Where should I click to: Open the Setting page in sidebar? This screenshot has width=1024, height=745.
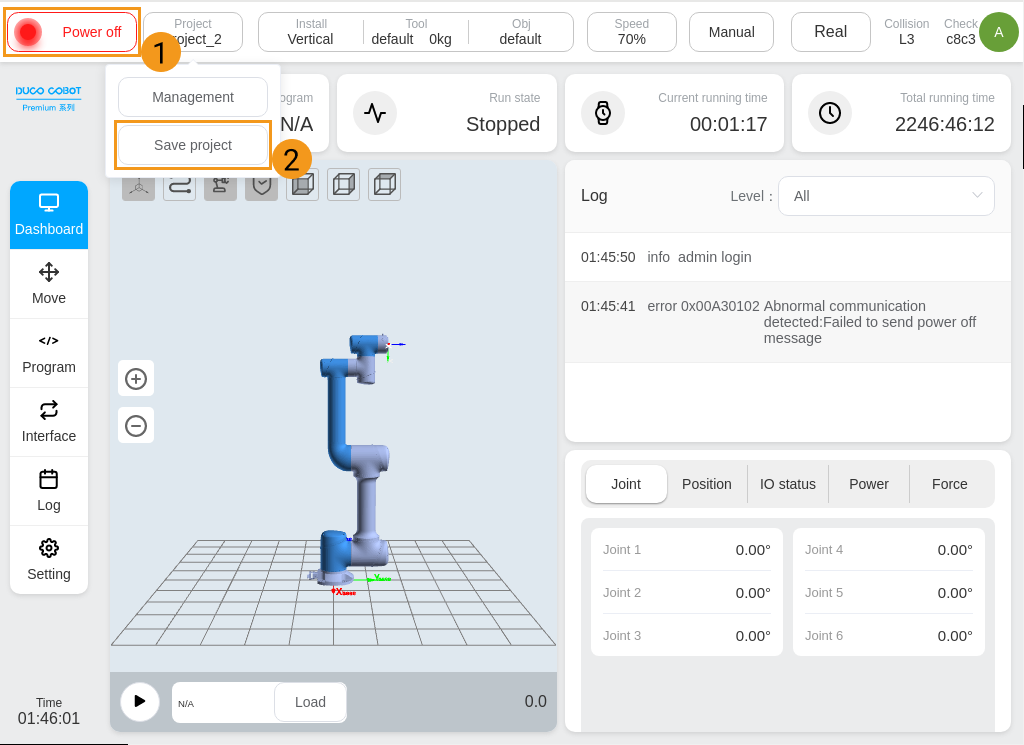pos(49,560)
